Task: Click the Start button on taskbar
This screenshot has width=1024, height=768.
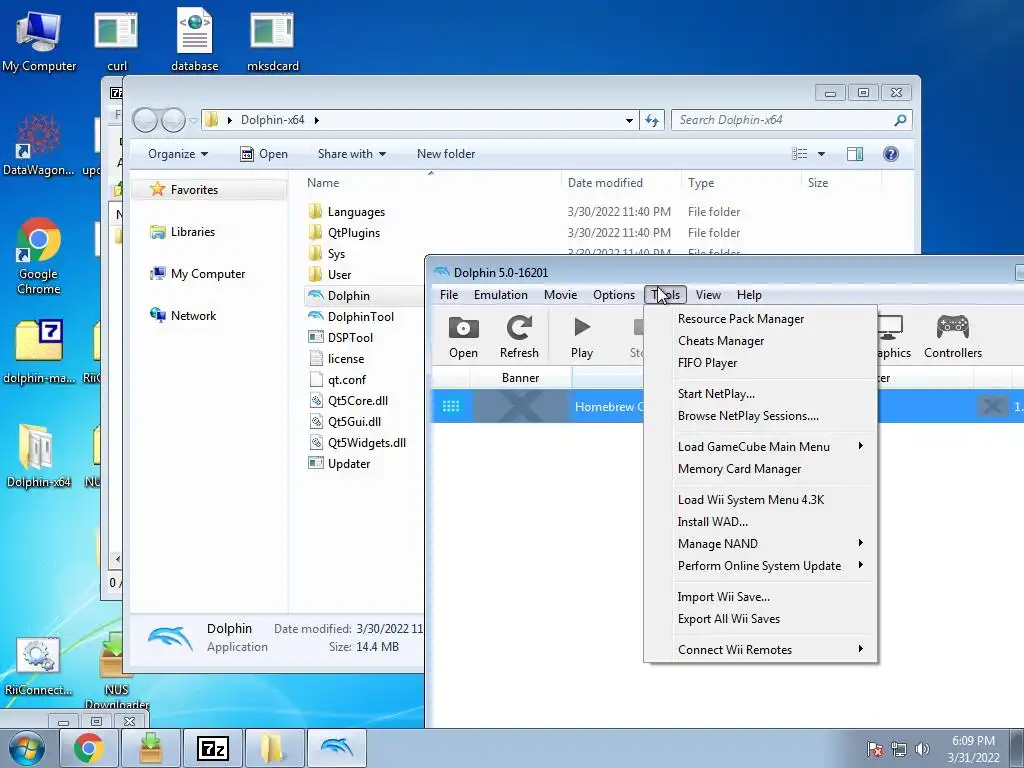Action: pyautogui.click(x=27, y=748)
